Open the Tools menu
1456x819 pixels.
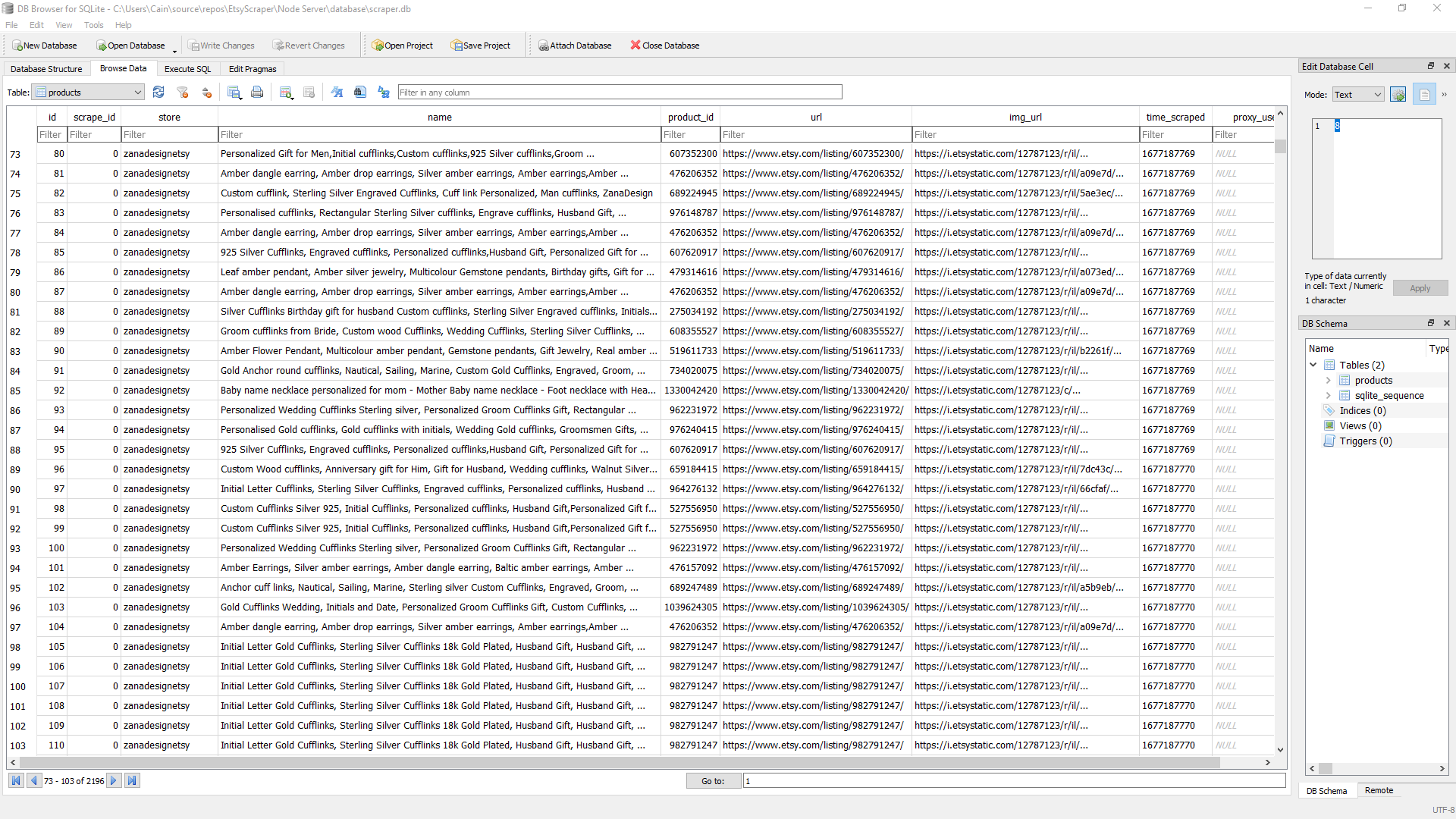click(x=93, y=25)
